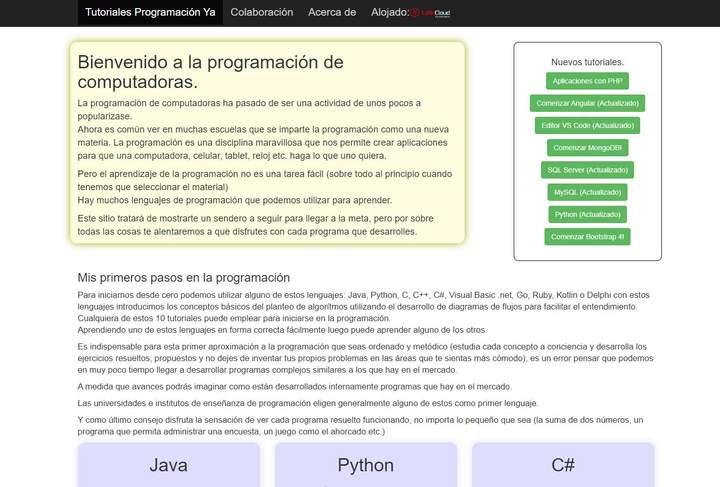Open MySQL (Actualizado) tutorial
Image resolution: width=720 pixels, height=487 pixels.
[x=587, y=192]
